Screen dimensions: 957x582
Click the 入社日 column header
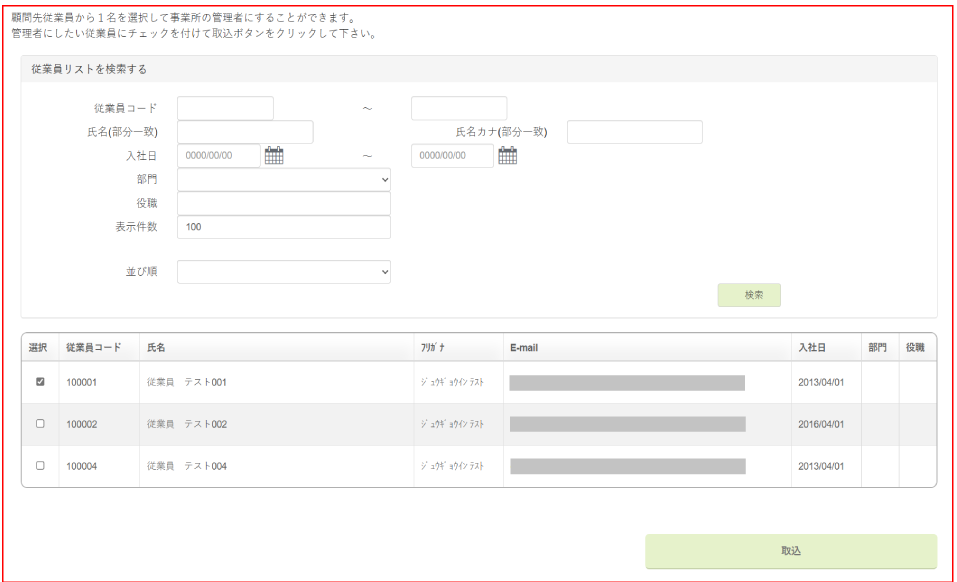(812, 347)
